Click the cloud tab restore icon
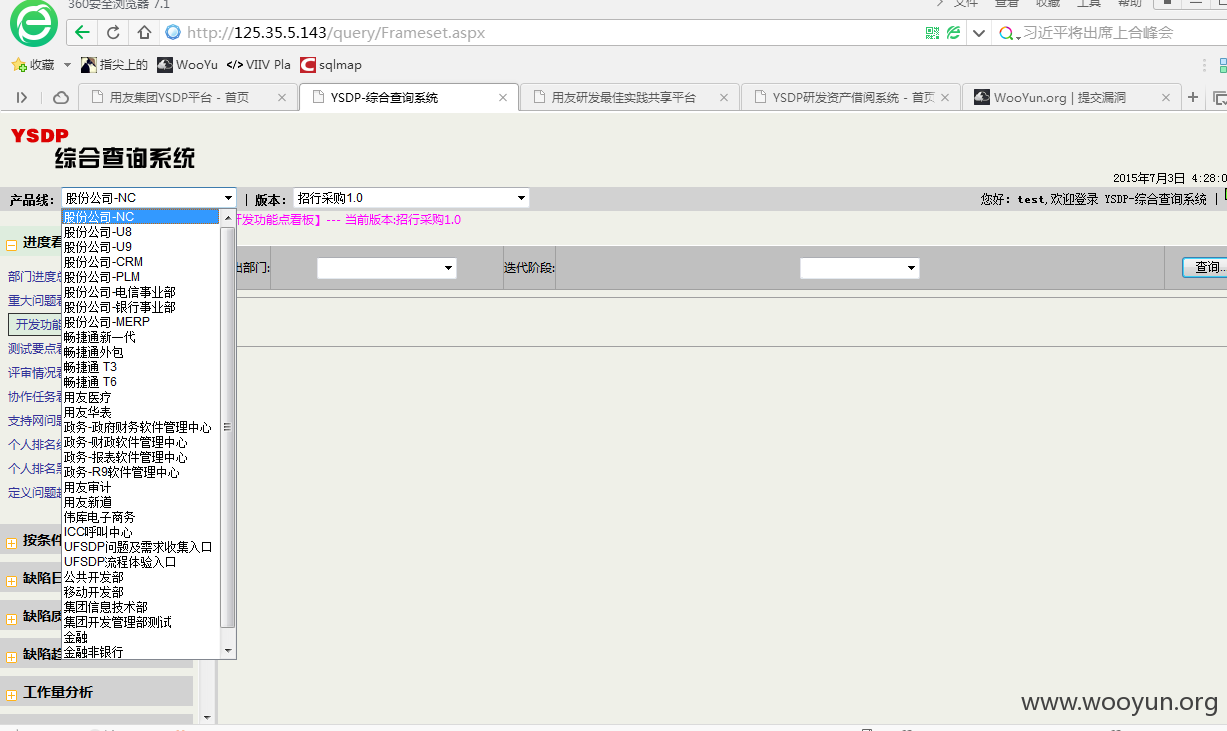The height and width of the screenshot is (731, 1227). (61, 97)
